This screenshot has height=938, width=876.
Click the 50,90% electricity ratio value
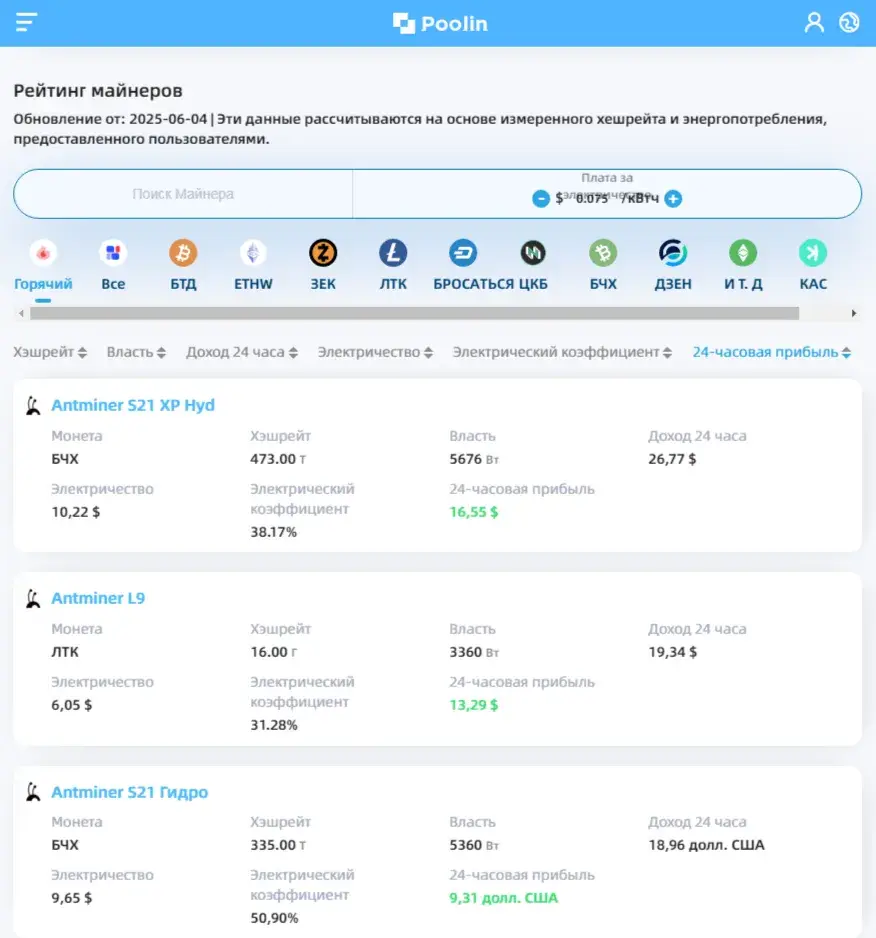[x=274, y=918]
